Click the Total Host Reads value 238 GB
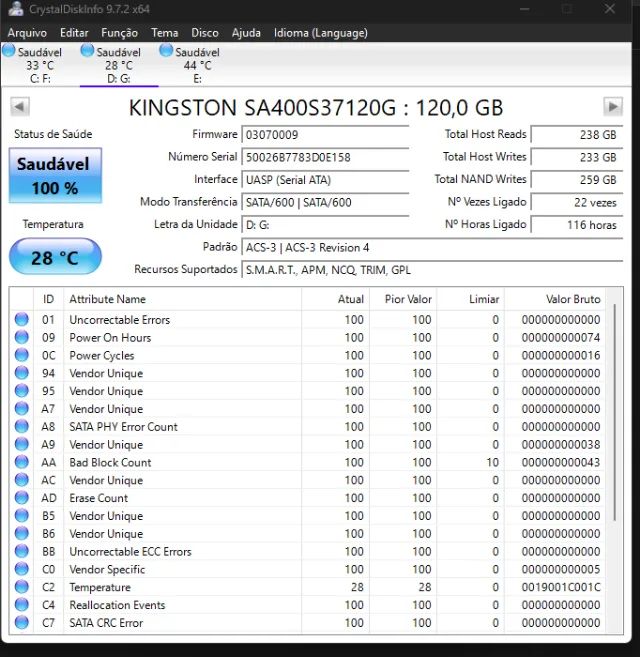This screenshot has height=657, width=640. 577,135
